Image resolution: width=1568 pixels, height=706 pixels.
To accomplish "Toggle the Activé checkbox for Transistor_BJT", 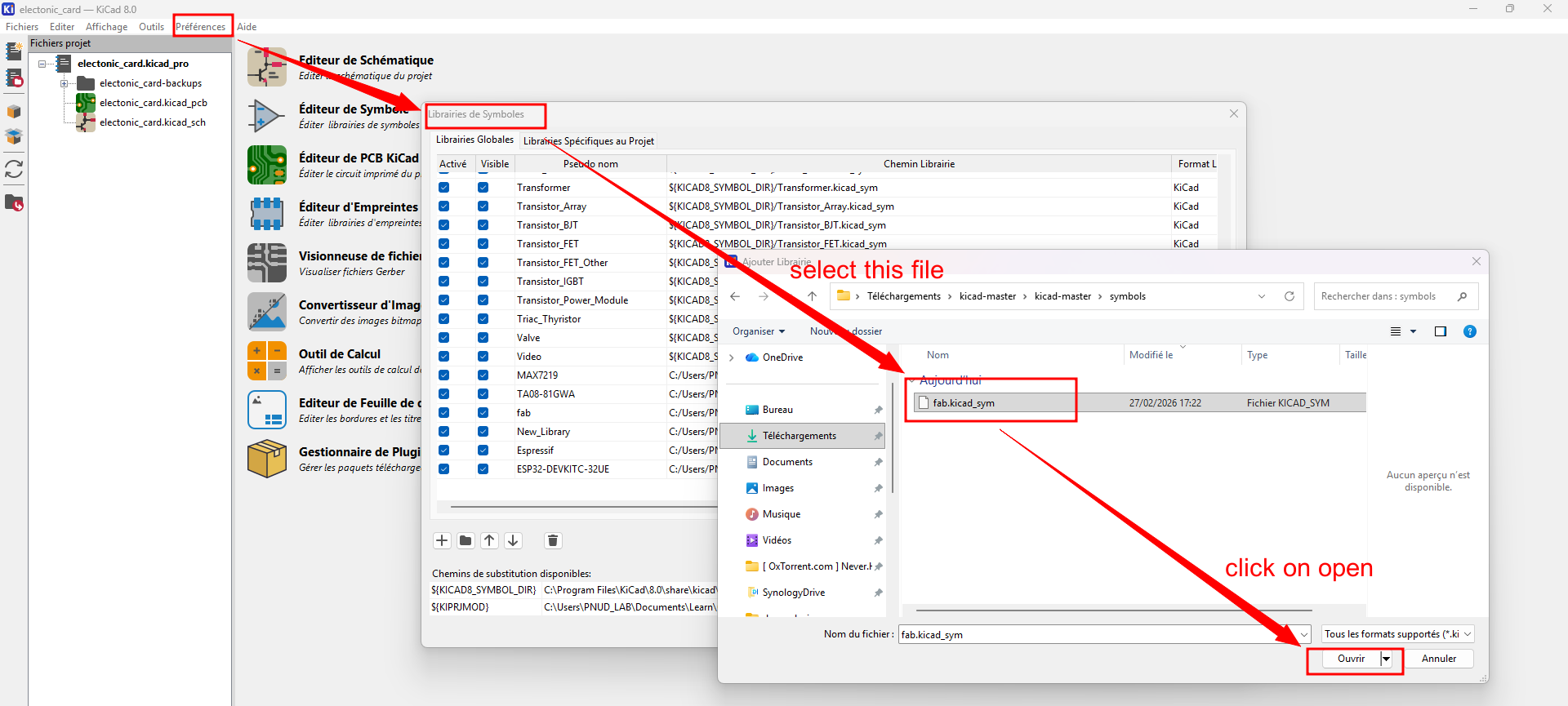I will click(x=443, y=225).
